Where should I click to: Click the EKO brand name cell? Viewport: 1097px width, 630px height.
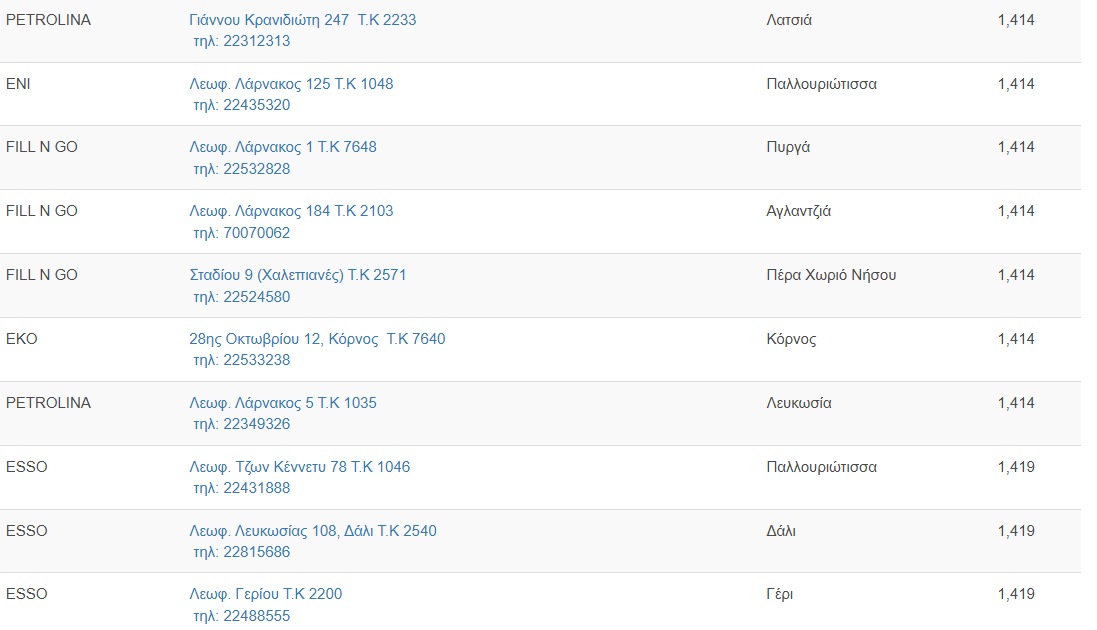coord(21,339)
